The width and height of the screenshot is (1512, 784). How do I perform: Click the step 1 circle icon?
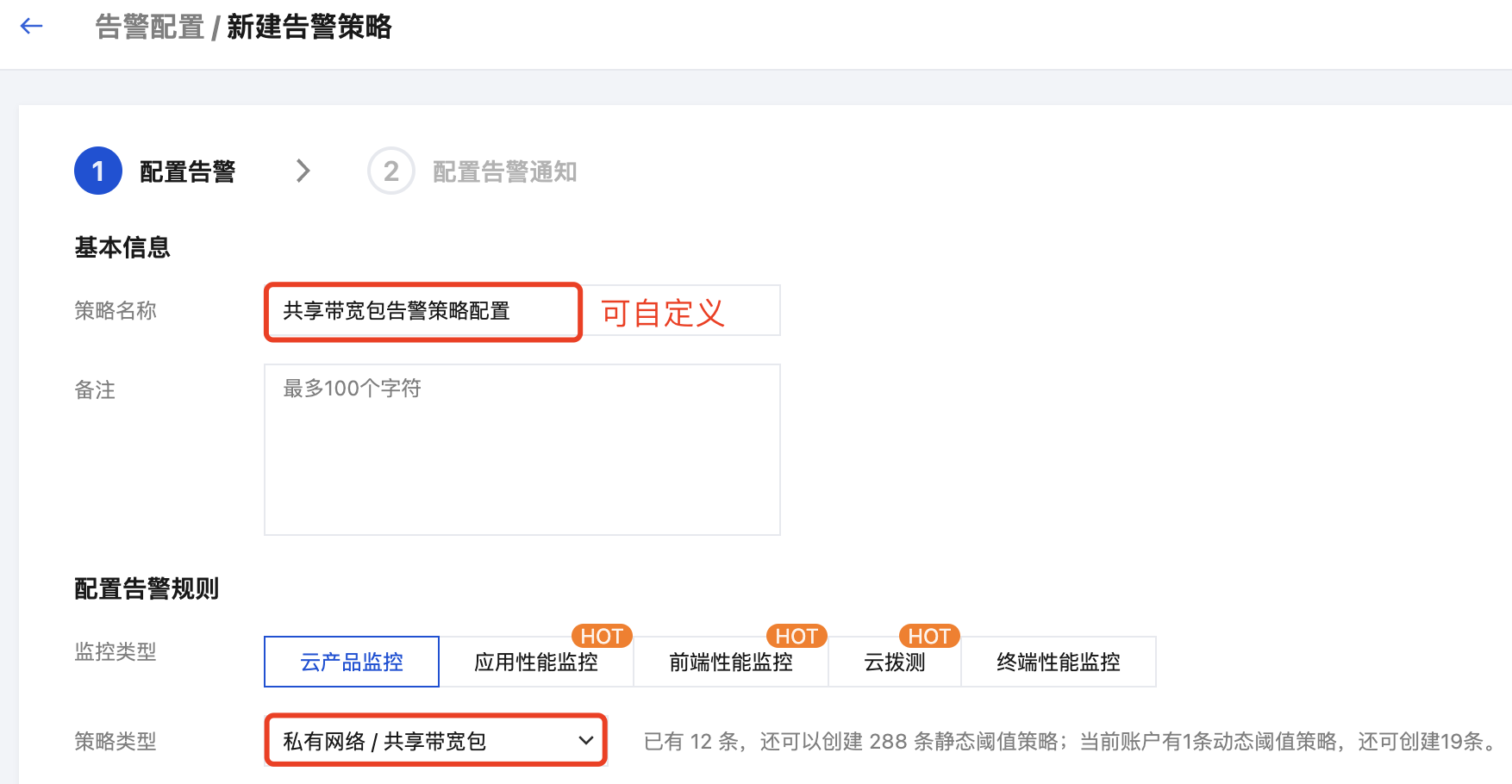(x=98, y=171)
